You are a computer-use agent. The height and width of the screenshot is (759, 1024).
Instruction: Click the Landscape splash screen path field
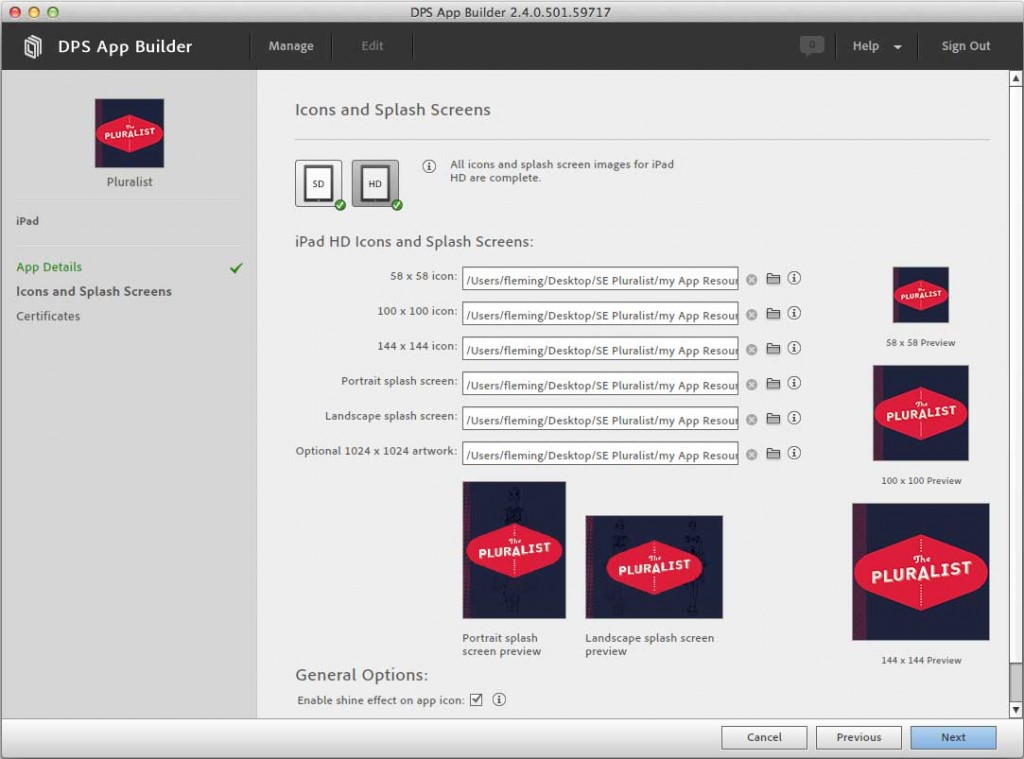[x=600, y=419]
